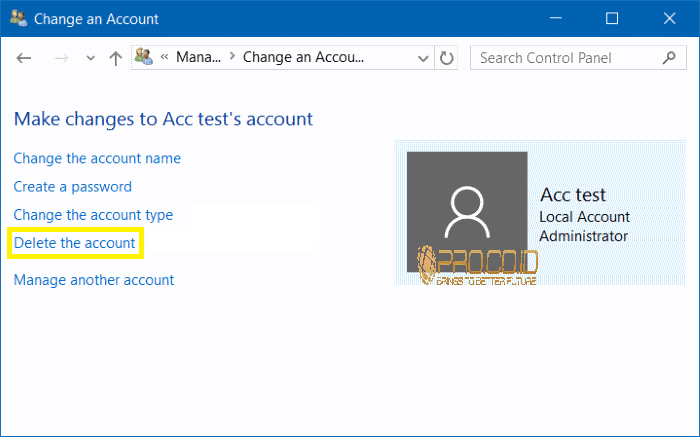
Task: Click the forward navigation arrow
Action: (x=61, y=58)
